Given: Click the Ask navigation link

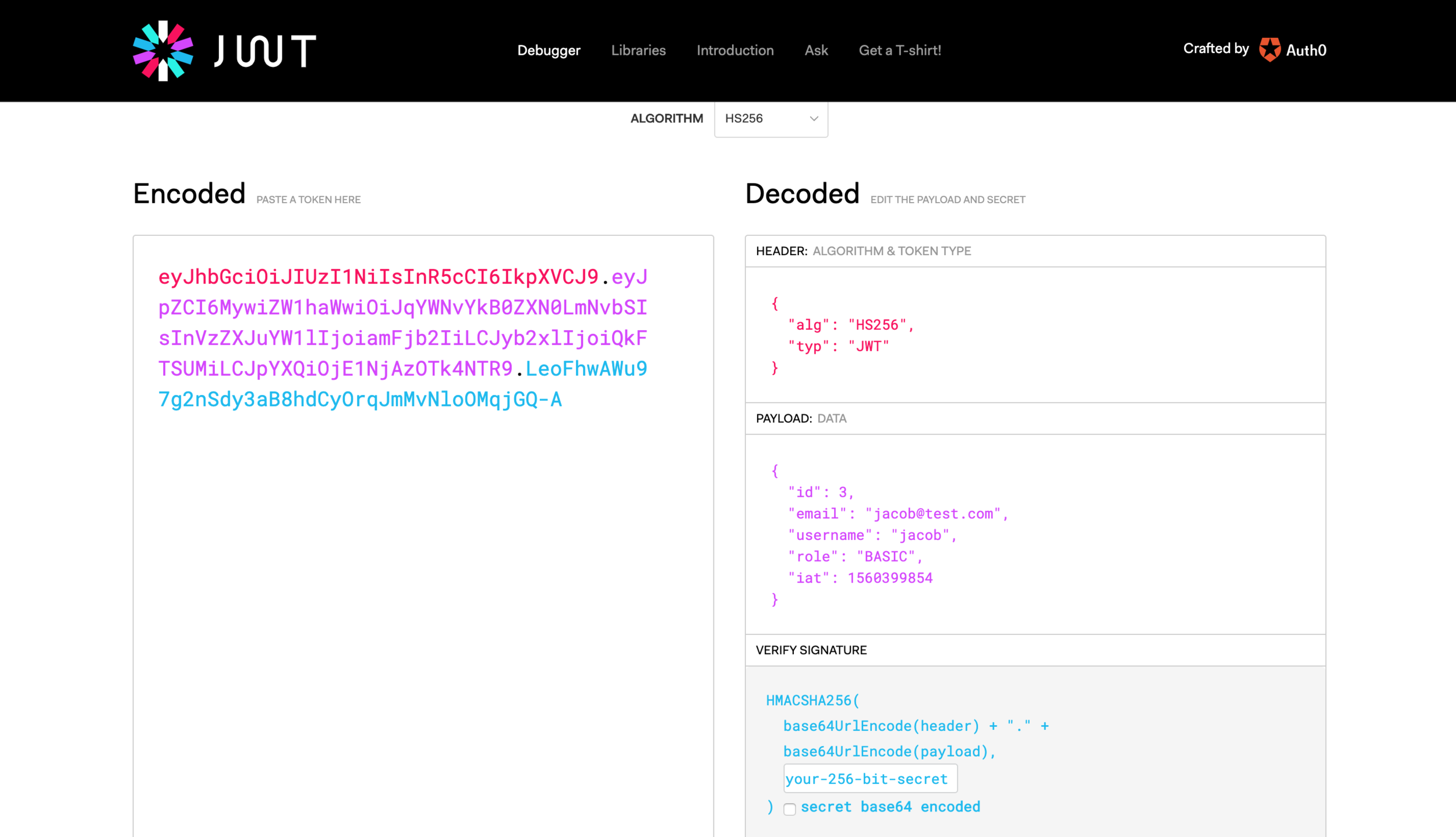Looking at the screenshot, I should tap(816, 51).
